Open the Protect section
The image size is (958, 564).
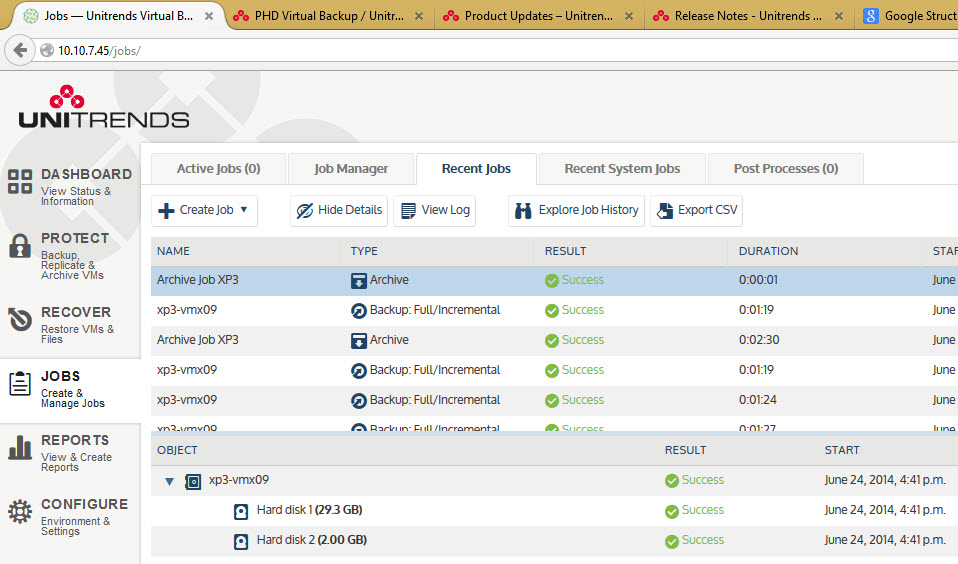click(x=70, y=255)
